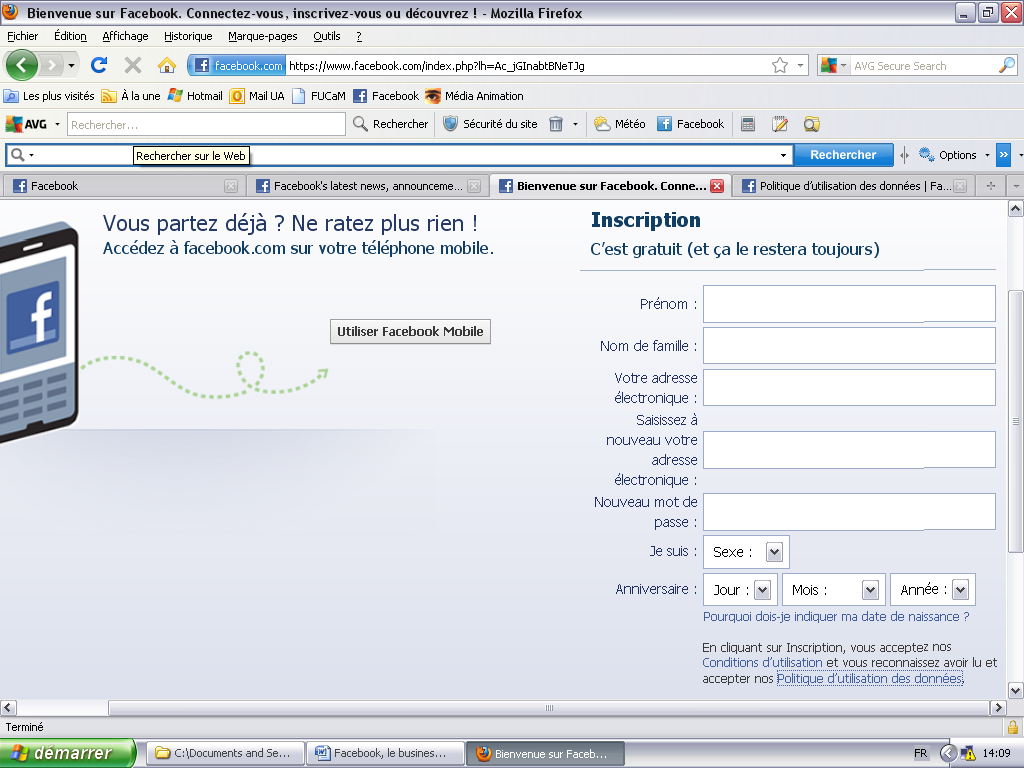Open the Les plus visités bookmark folder
The height and width of the screenshot is (768, 1024).
[x=50, y=96]
